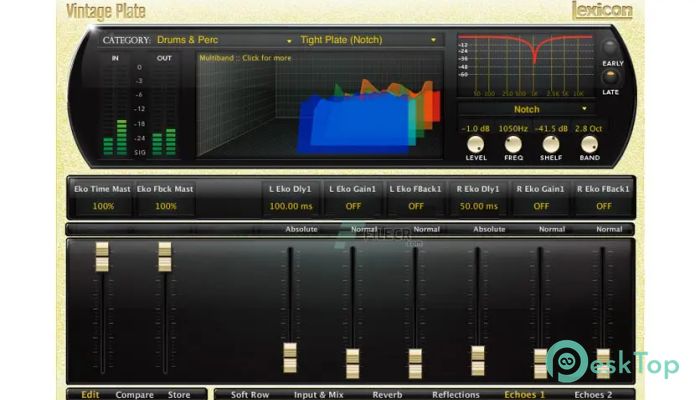
Task: Open the Reflections tab
Action: coord(455,395)
